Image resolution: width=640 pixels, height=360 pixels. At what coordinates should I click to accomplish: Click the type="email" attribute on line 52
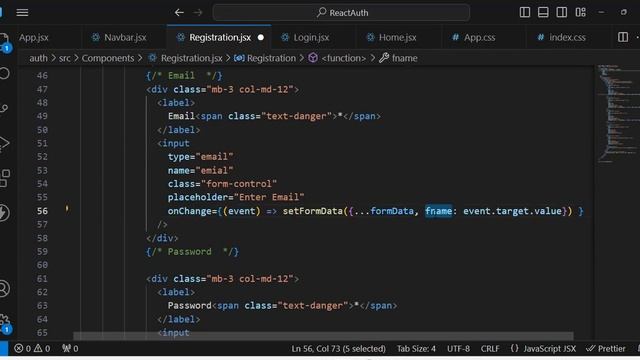click(200, 157)
